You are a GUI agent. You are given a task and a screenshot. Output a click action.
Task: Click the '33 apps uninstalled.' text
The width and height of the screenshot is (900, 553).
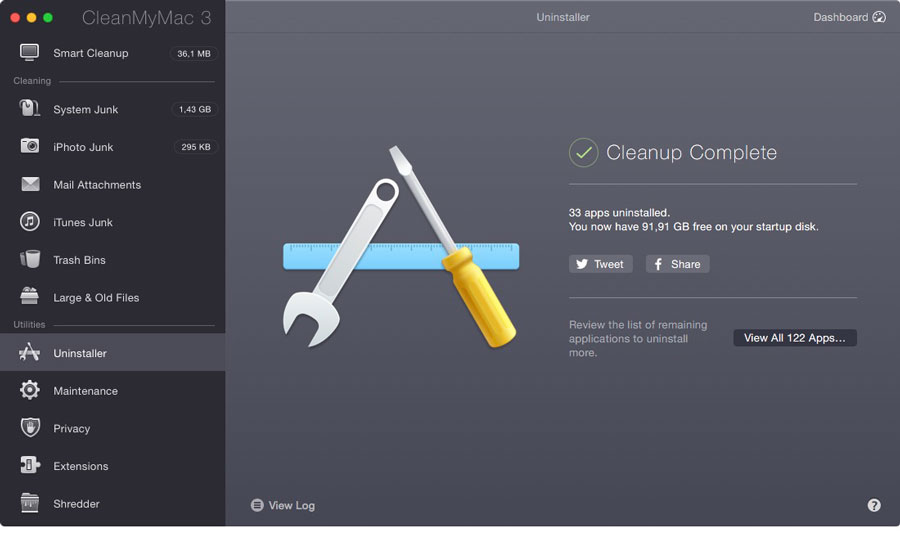click(619, 212)
